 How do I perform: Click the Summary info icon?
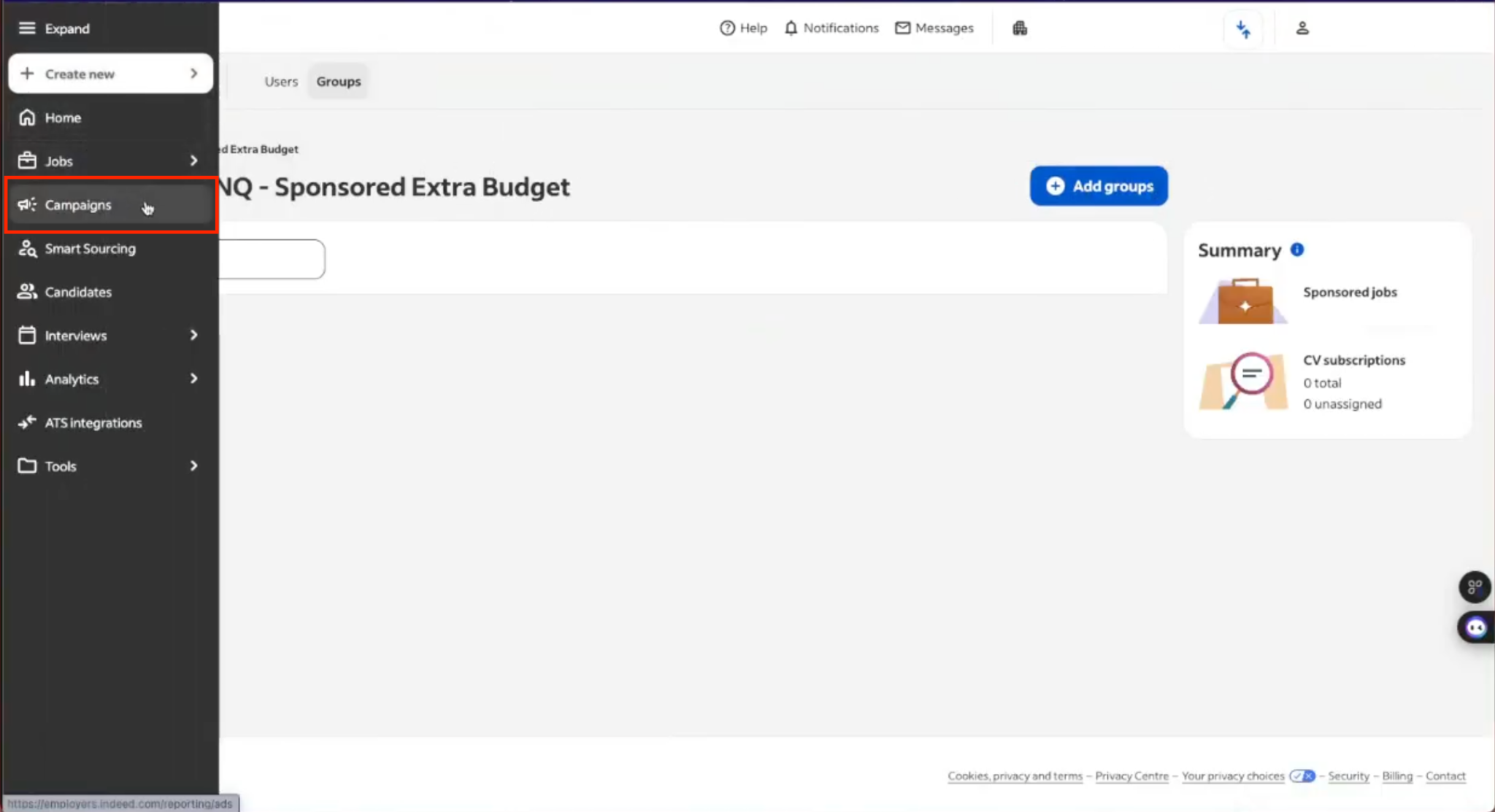(1297, 250)
